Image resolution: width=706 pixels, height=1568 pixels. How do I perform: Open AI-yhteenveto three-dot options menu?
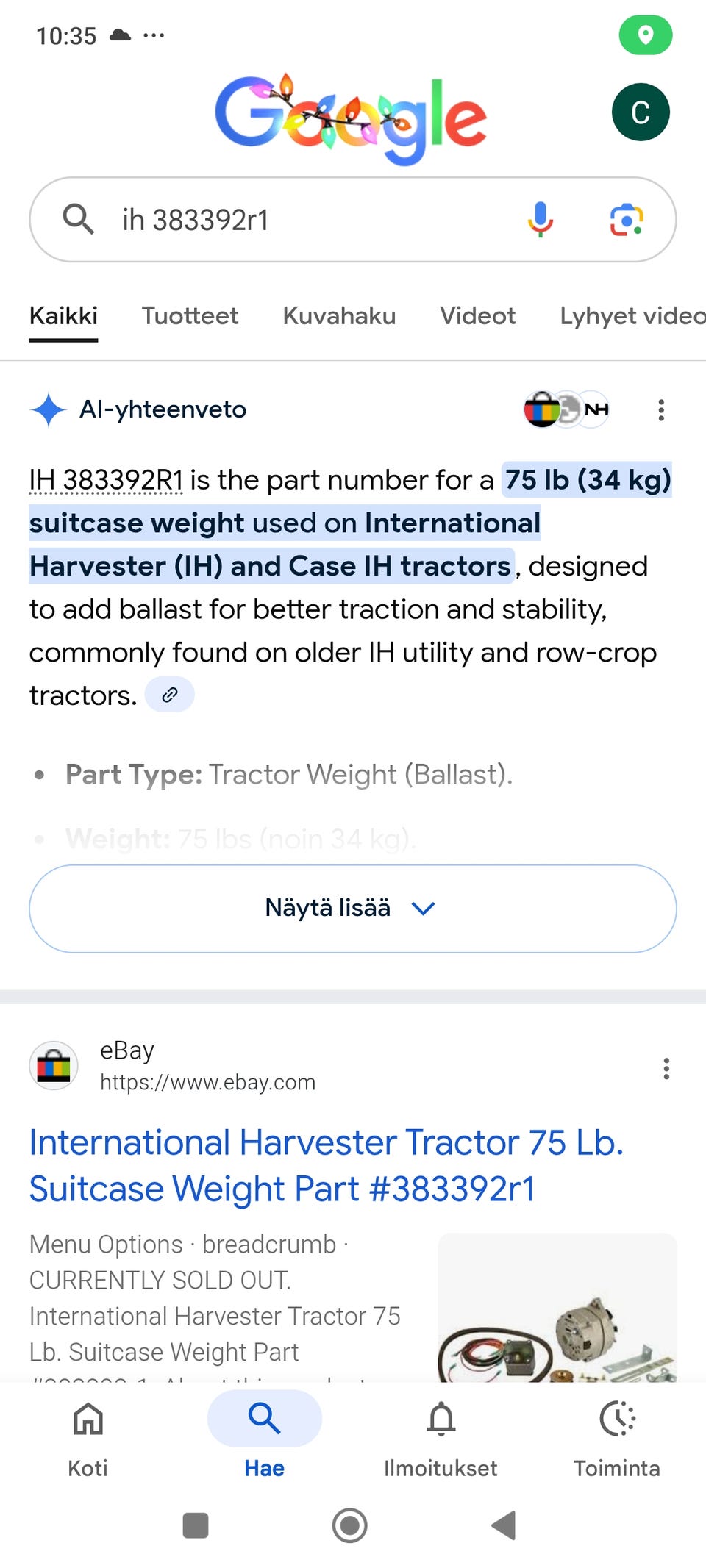661,409
